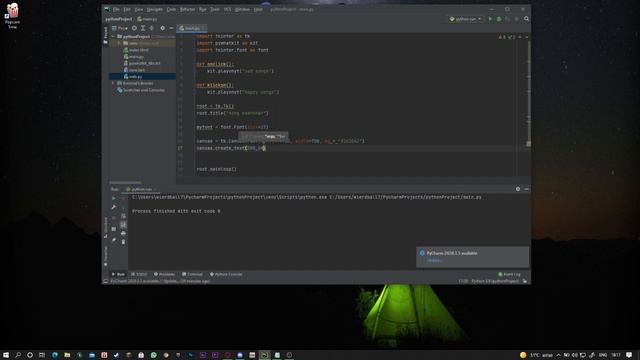
Task: Click the canvas.create_text code line
Action: (x=231, y=148)
